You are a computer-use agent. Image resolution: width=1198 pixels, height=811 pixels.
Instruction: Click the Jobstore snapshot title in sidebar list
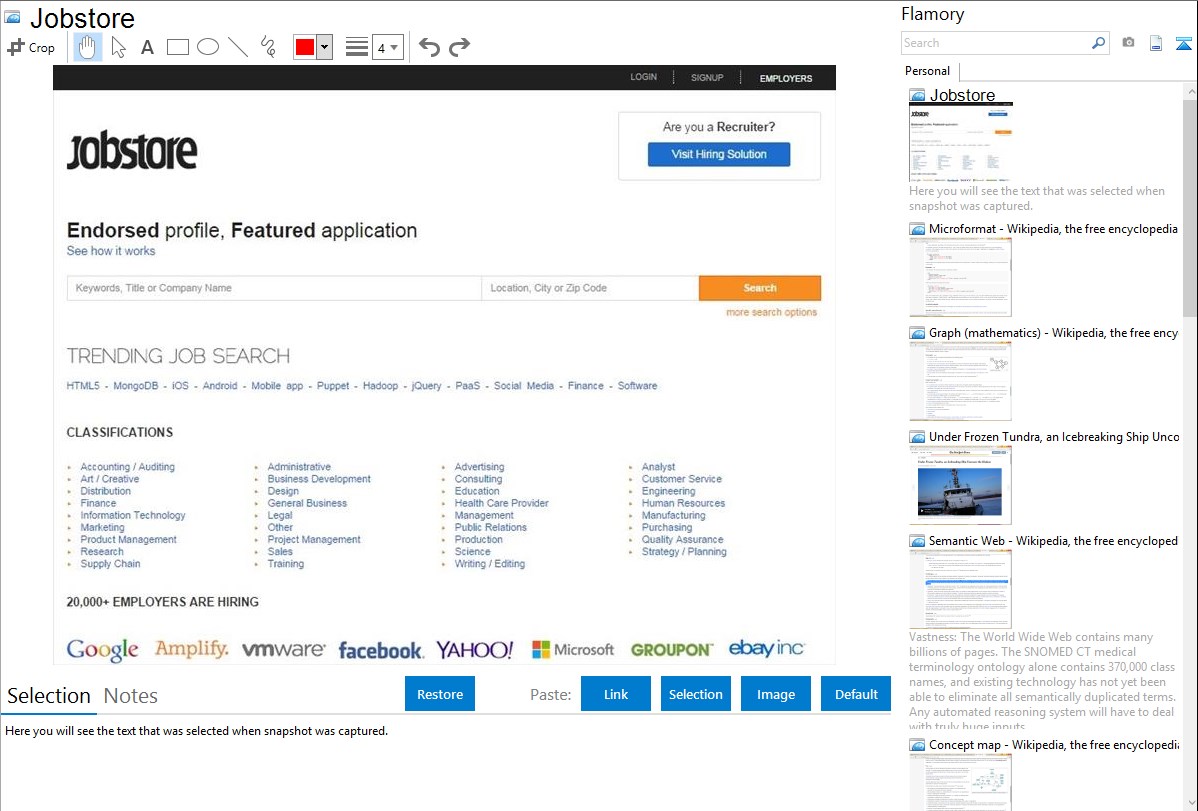pyautogui.click(x=962, y=96)
